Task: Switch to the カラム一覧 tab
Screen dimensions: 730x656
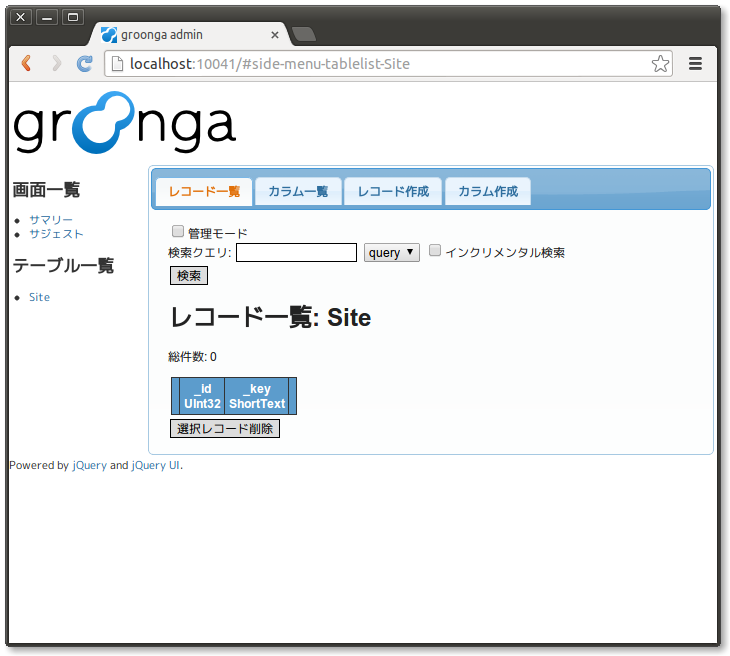Action: 298,192
